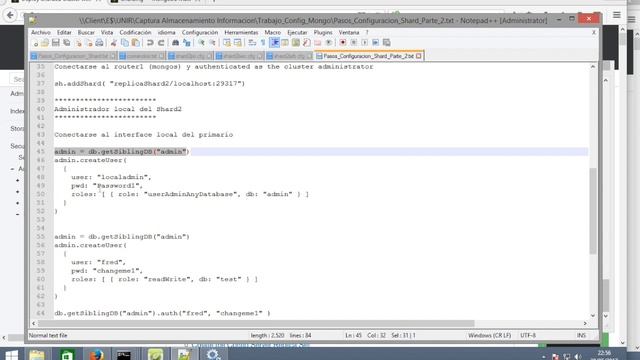Open the Configuración menu
The image size is (640, 360).
pyautogui.click(x=200, y=32)
